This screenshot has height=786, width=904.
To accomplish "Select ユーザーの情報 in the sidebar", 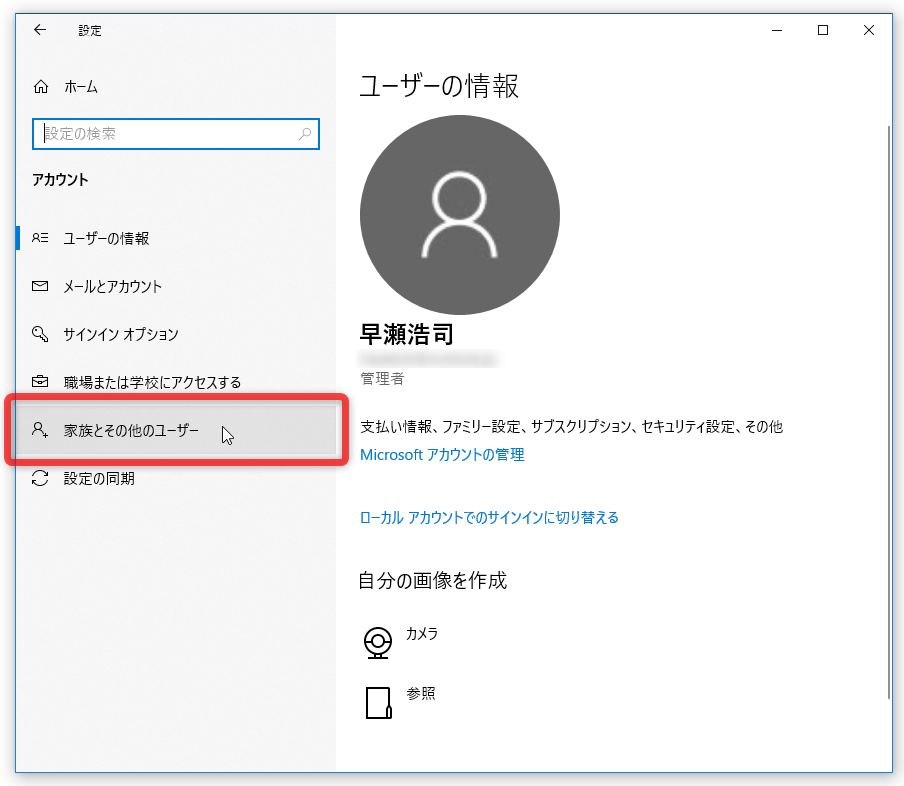I will (x=176, y=238).
